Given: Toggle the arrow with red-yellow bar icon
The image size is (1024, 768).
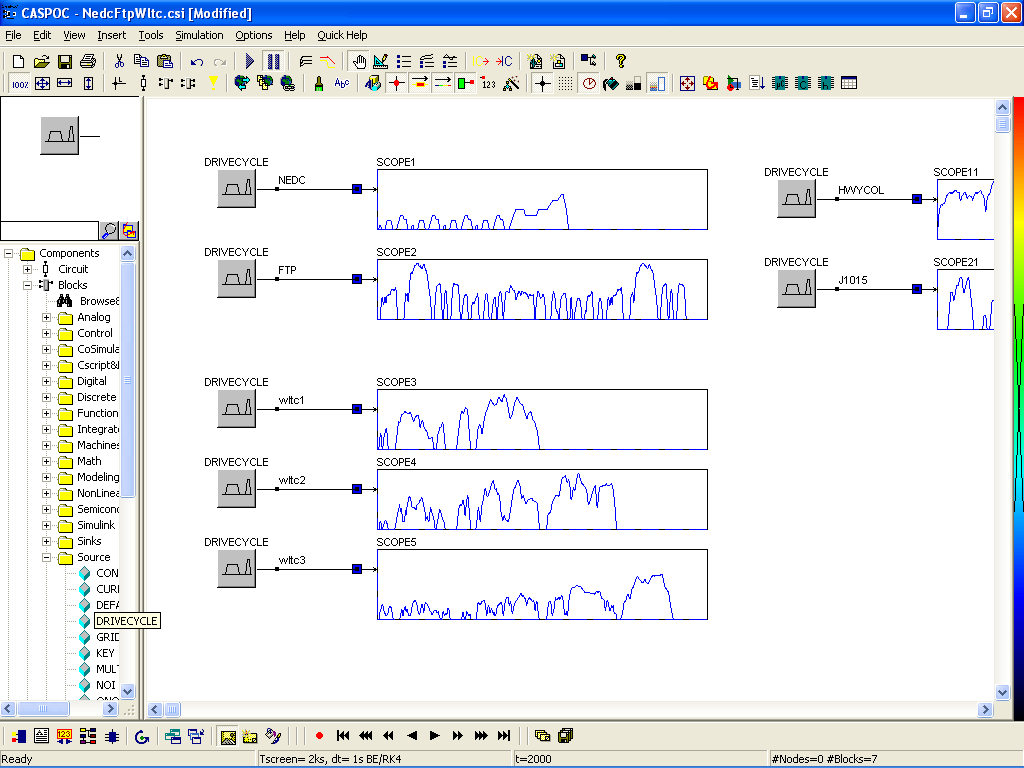Looking at the screenshot, I should [420, 84].
